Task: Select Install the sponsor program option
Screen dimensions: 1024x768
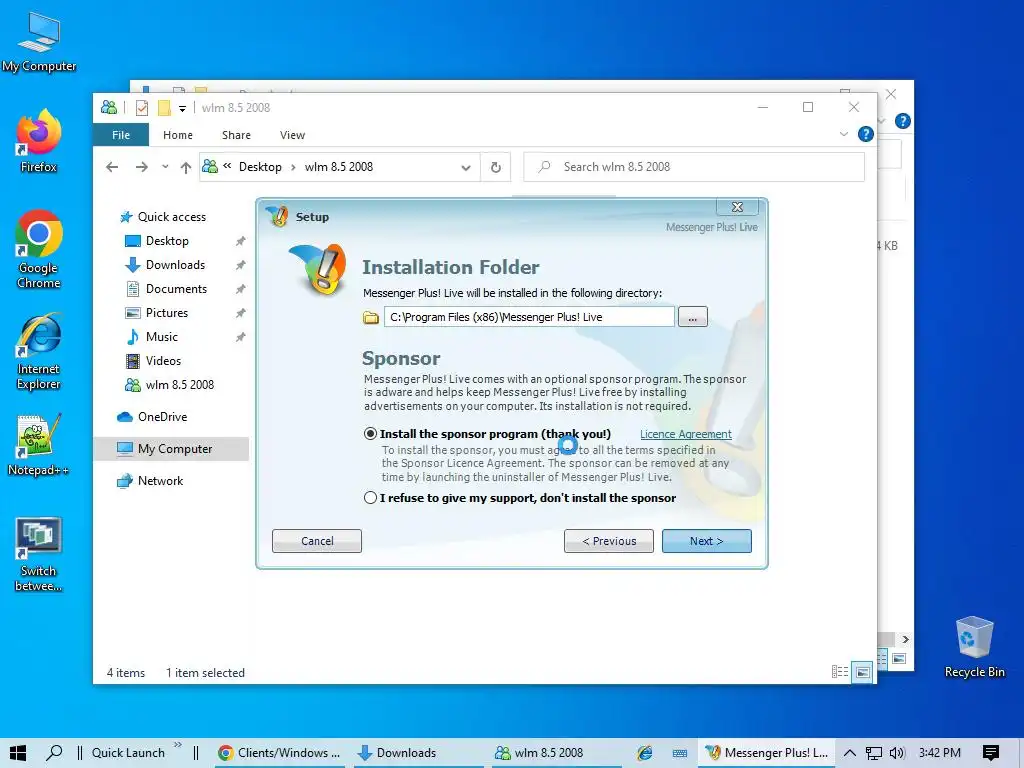Action: pyautogui.click(x=370, y=434)
